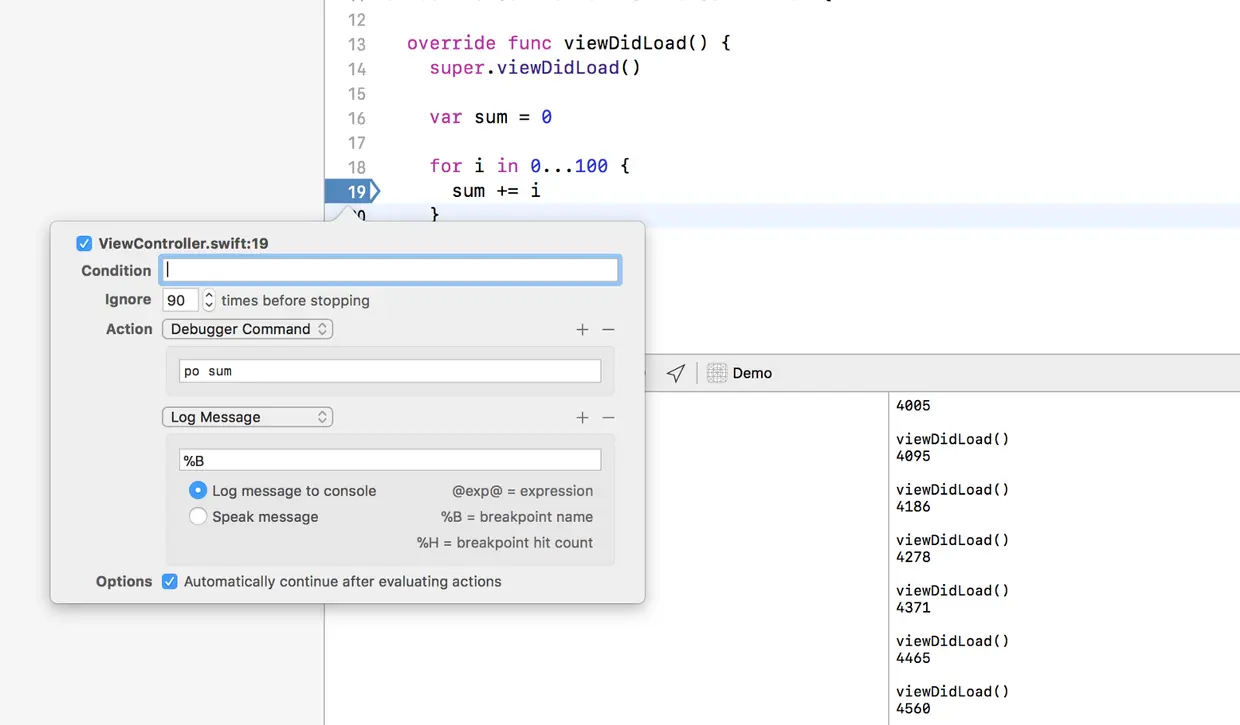Image resolution: width=1240 pixels, height=725 pixels.
Task: Click the 'super.viewDidLoad()' code line
Action: coord(535,68)
